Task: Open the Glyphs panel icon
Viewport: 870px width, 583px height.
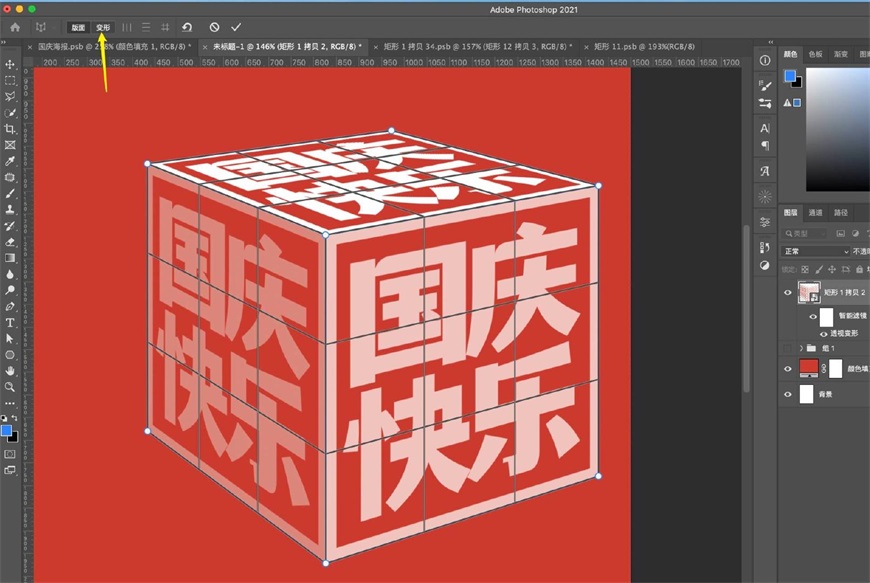Action: pos(765,171)
